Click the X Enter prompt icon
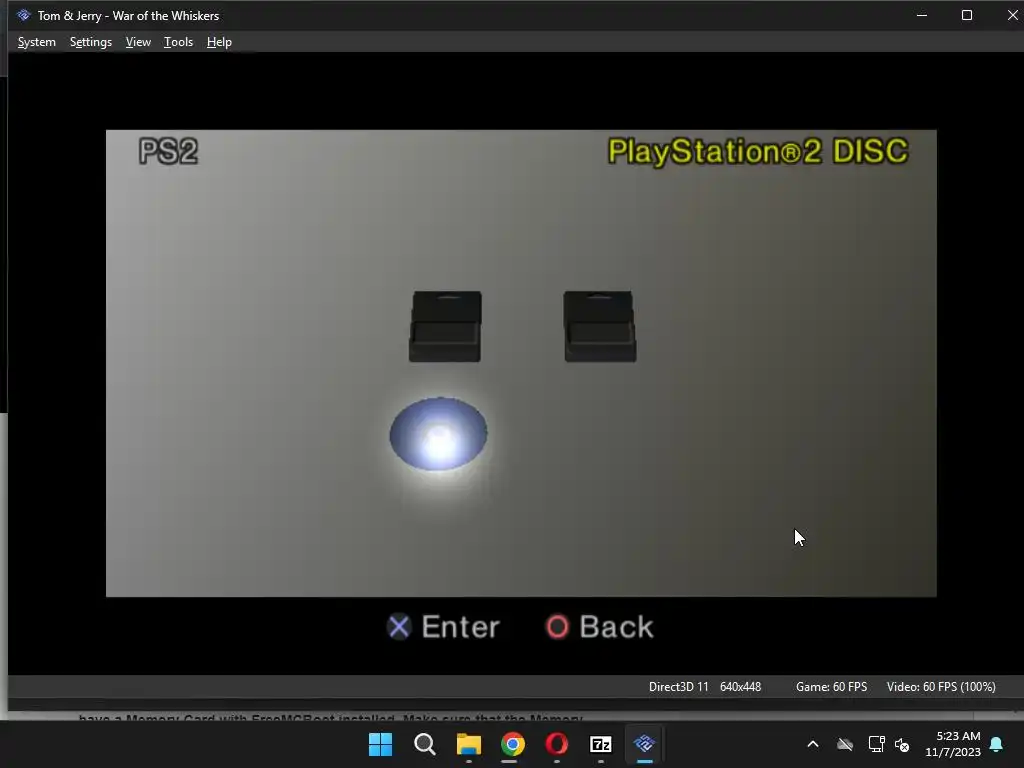Screen dimensions: 1024x768 (398, 627)
